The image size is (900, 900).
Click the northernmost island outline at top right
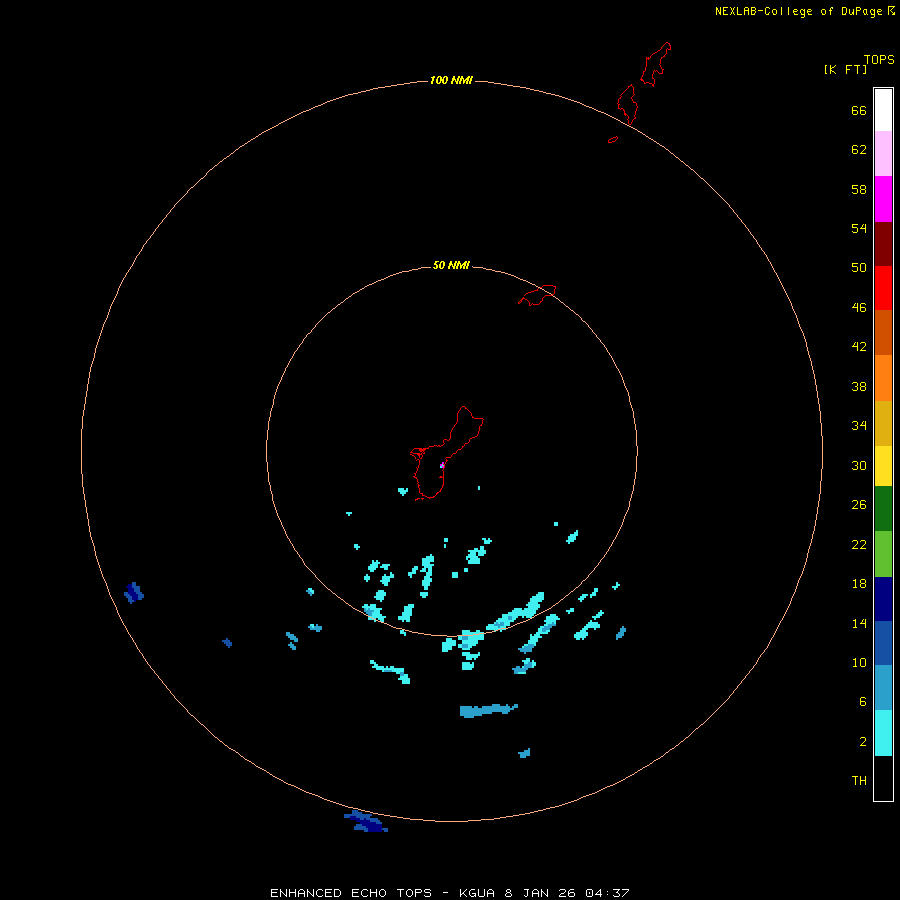[x=655, y=64]
